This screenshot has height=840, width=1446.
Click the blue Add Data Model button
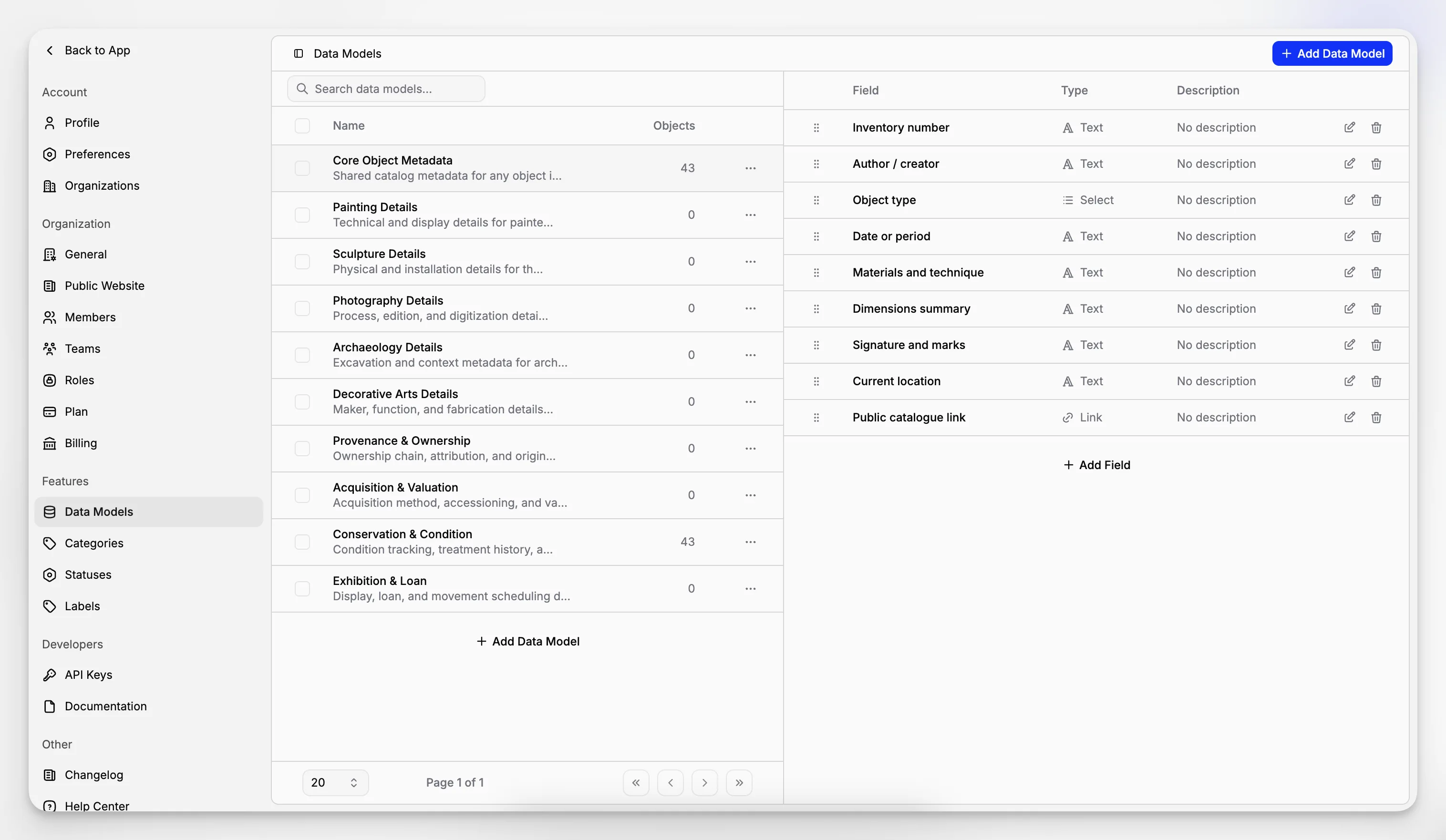coord(1332,53)
